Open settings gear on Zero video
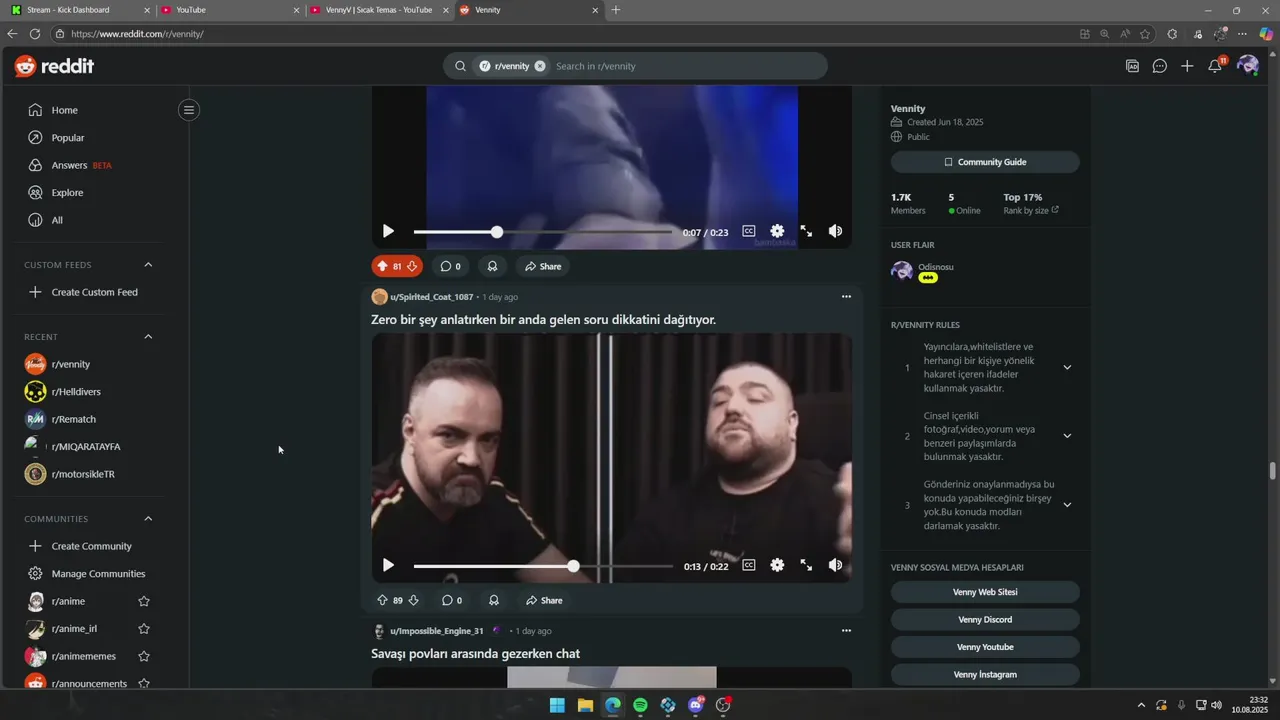1280x720 pixels. [x=777, y=565]
